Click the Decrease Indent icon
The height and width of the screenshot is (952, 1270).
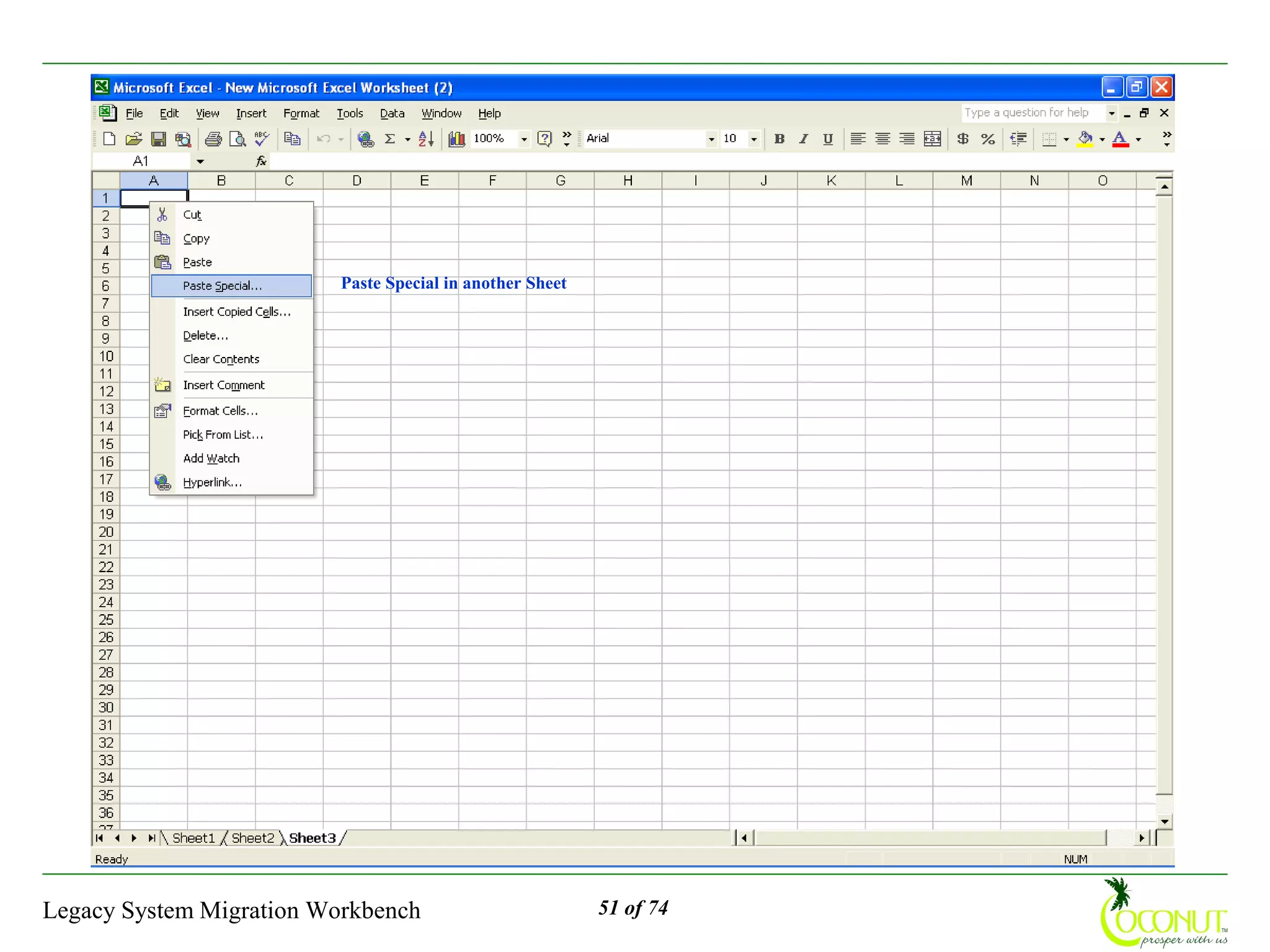click(1018, 139)
